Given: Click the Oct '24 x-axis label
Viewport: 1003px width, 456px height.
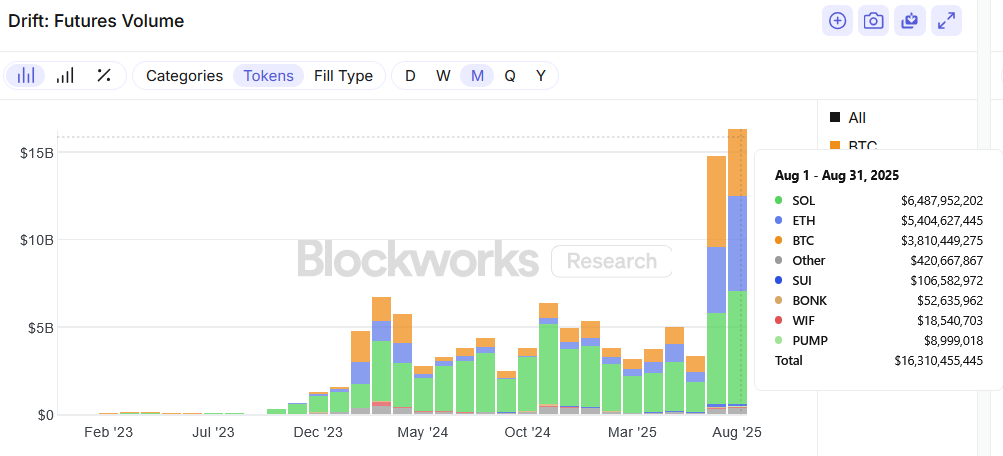Looking at the screenshot, I should tap(527, 432).
